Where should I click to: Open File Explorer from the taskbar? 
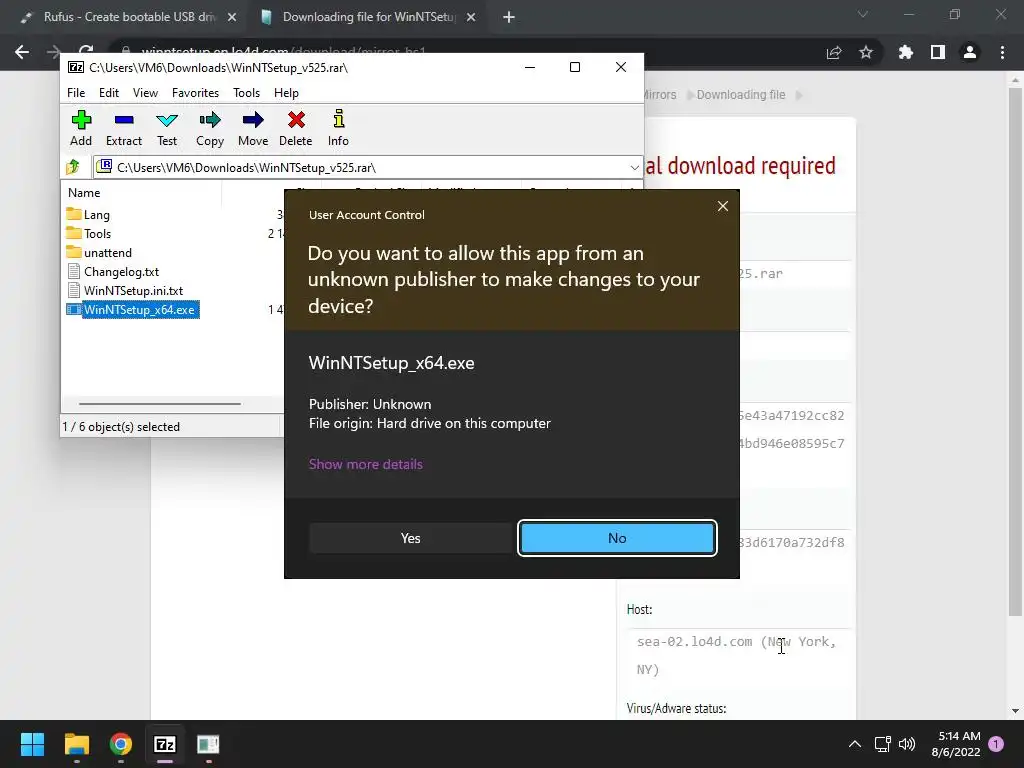coord(76,744)
